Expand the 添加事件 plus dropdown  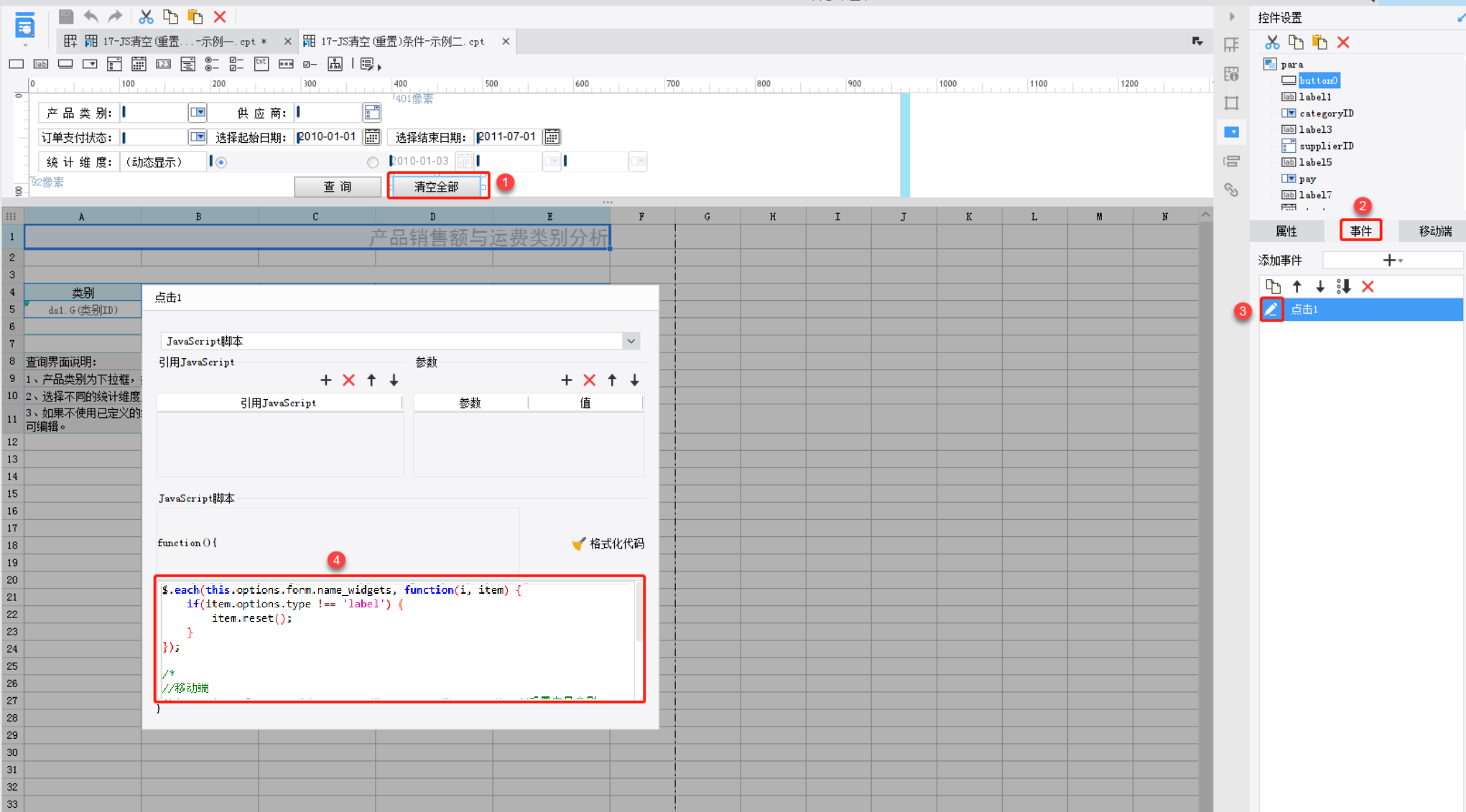[1392, 261]
